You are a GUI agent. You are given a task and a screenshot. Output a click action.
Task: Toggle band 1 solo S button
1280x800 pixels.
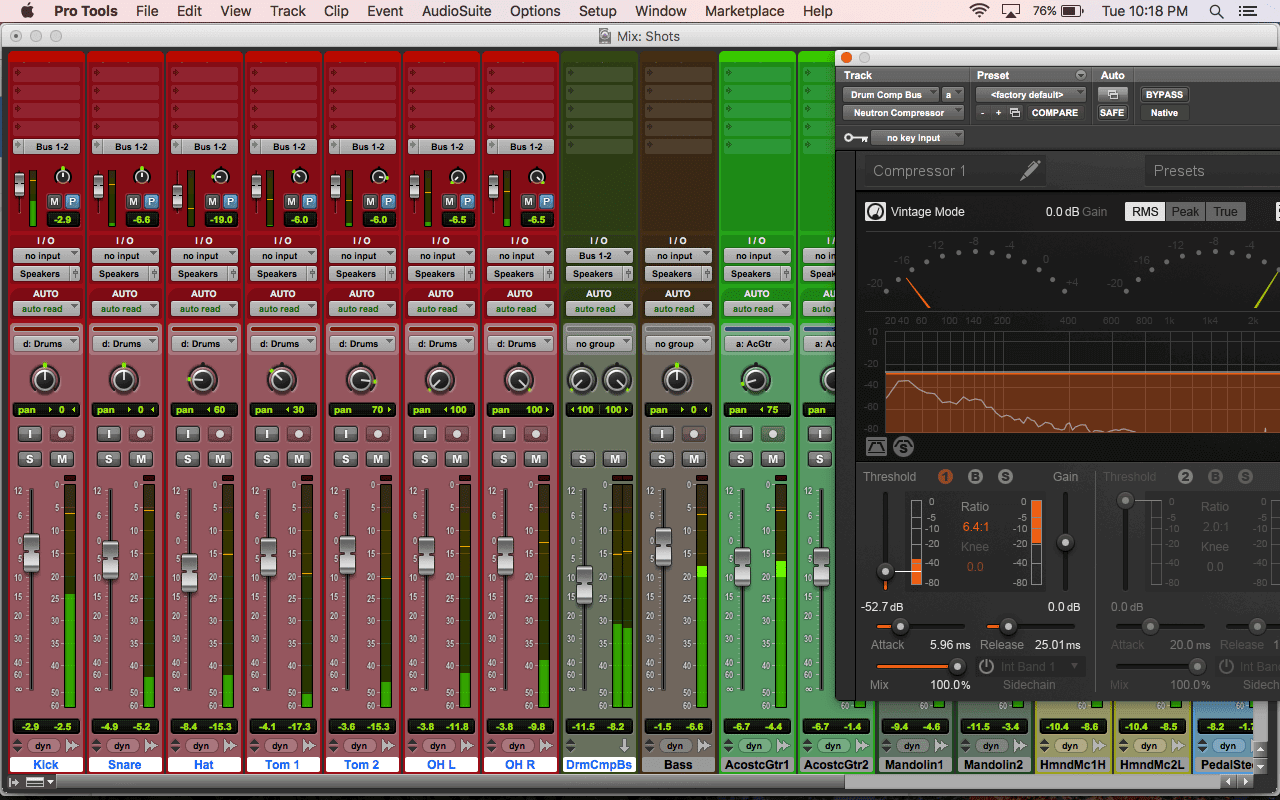(x=1005, y=477)
